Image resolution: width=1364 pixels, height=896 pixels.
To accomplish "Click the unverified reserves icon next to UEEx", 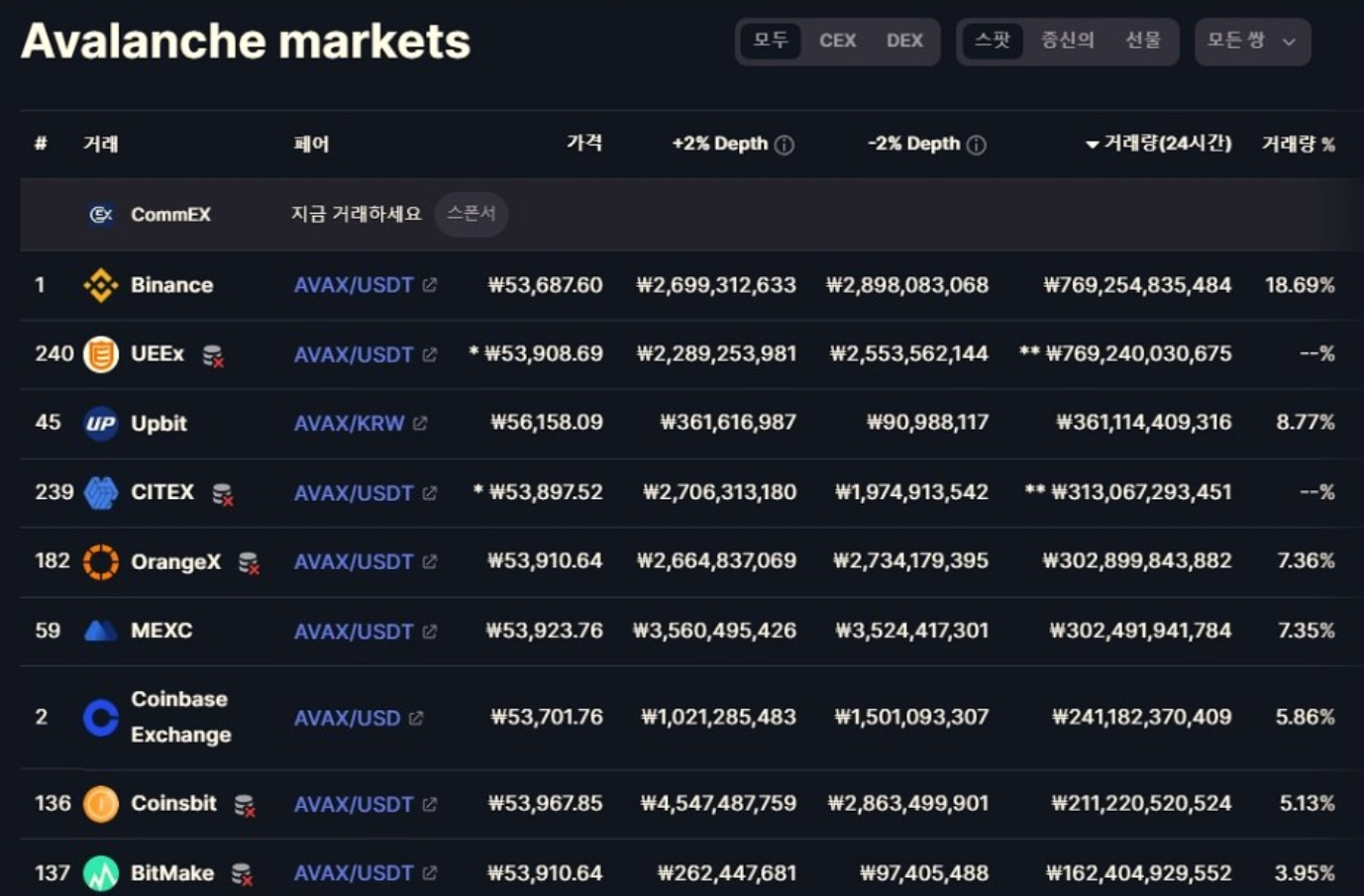I will pyautogui.click(x=213, y=355).
